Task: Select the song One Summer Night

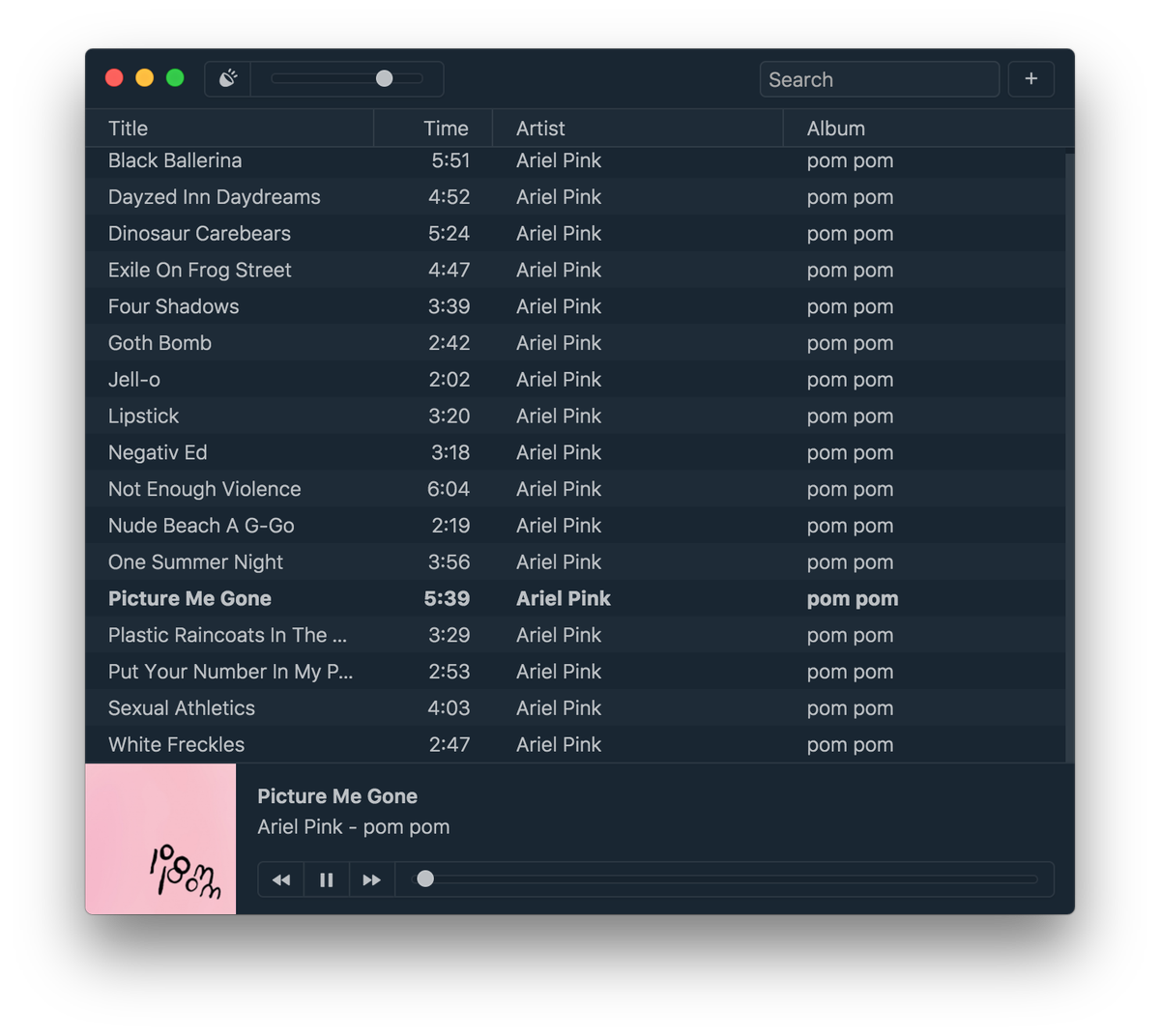Action: click(x=575, y=562)
